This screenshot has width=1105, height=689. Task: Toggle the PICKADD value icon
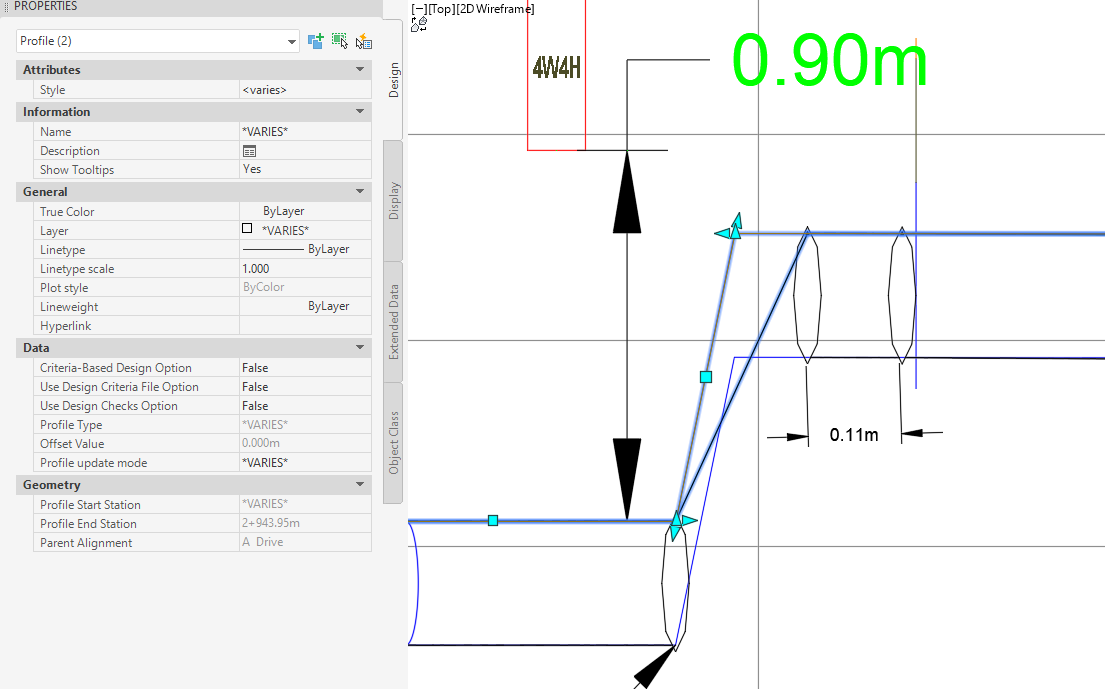tap(315, 41)
